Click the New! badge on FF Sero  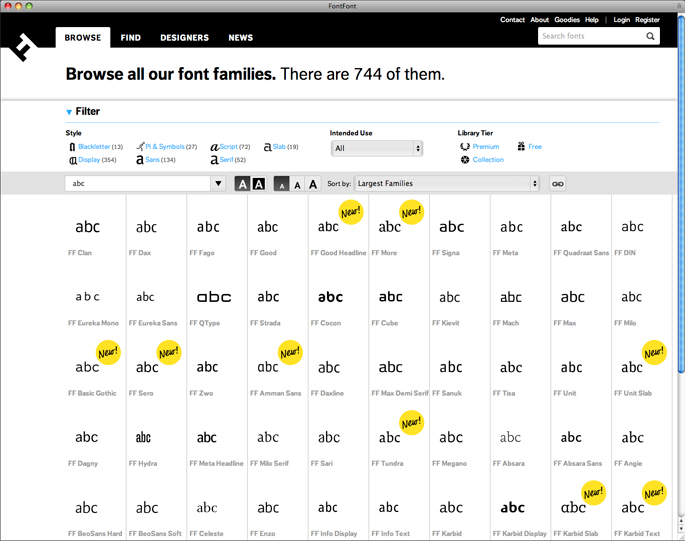coord(169,353)
